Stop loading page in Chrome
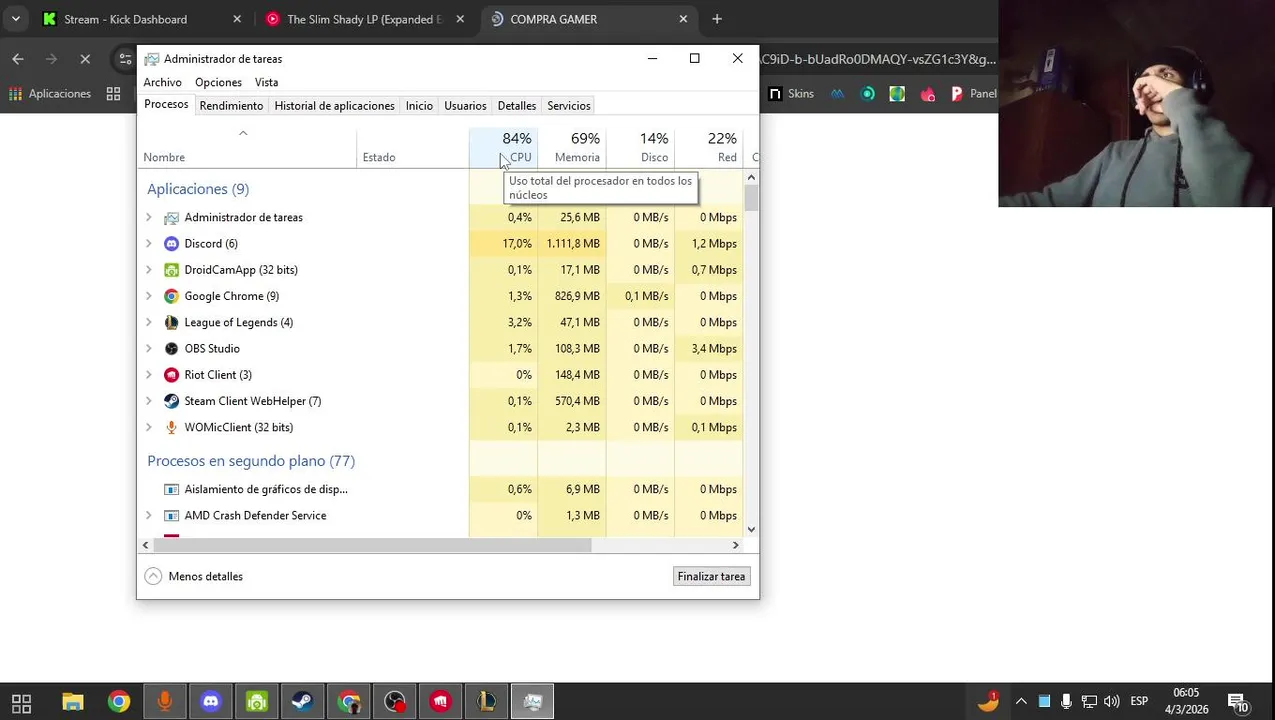1275x720 pixels. coord(85,60)
